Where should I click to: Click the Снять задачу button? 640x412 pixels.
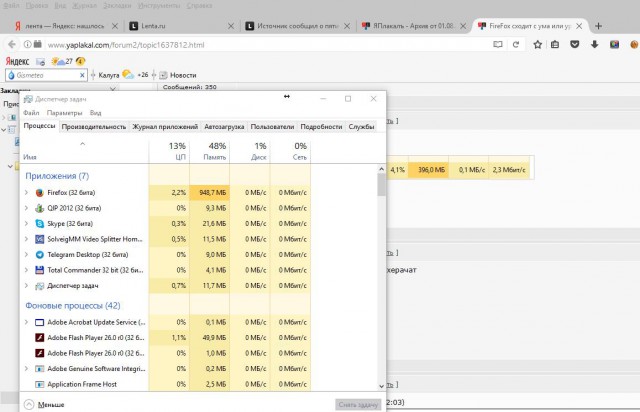click(x=358, y=405)
